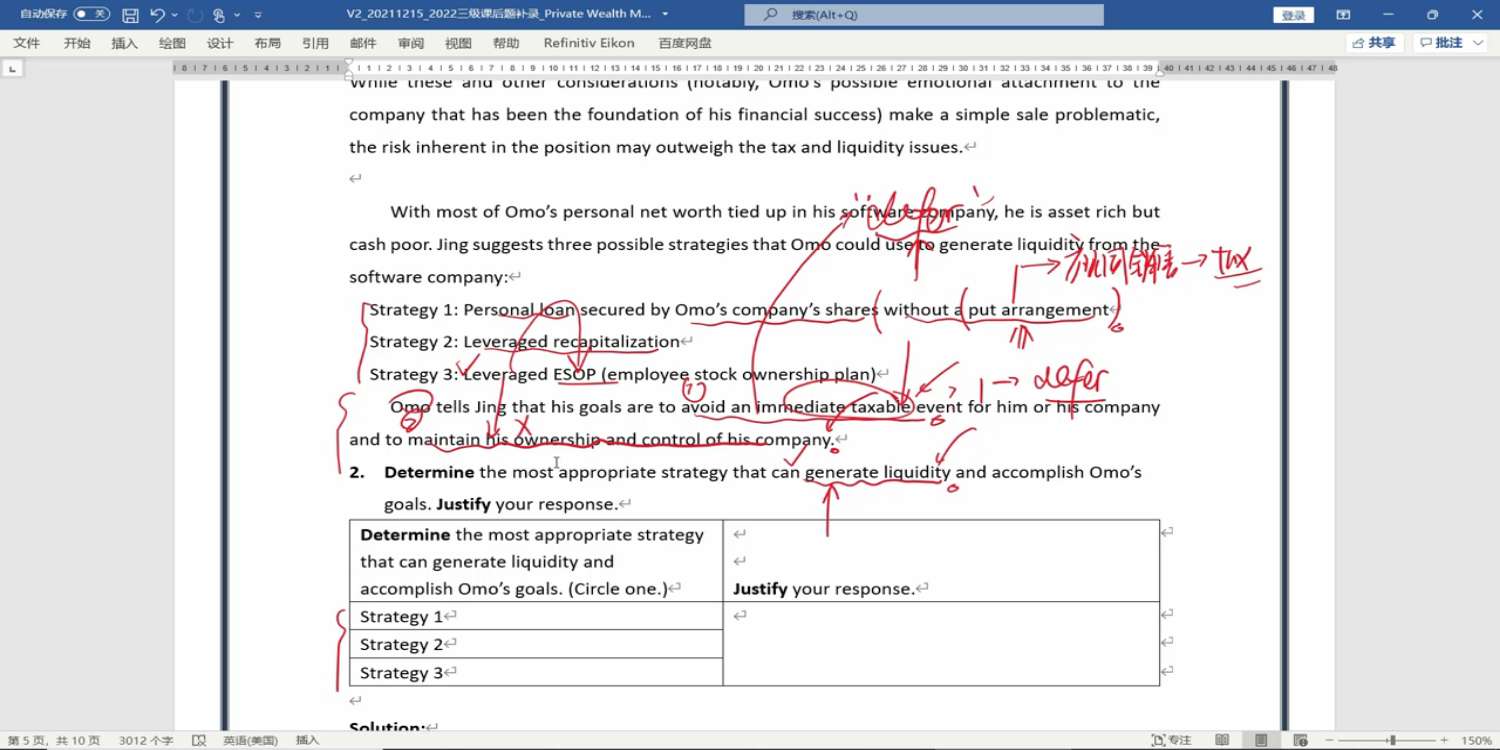Expand the 批注 comments dropdown
The height and width of the screenshot is (750, 1500).
click(x=1479, y=43)
